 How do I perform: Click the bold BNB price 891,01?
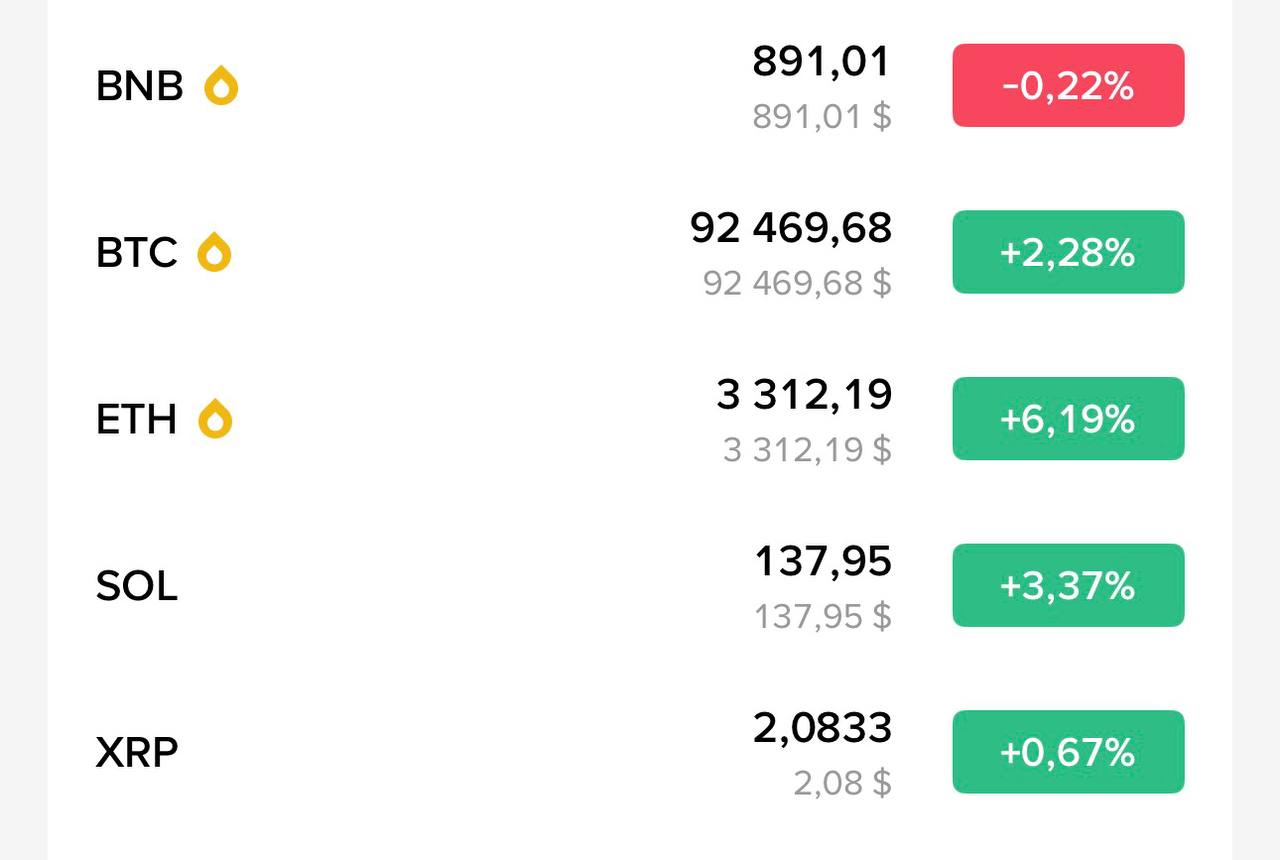821,62
